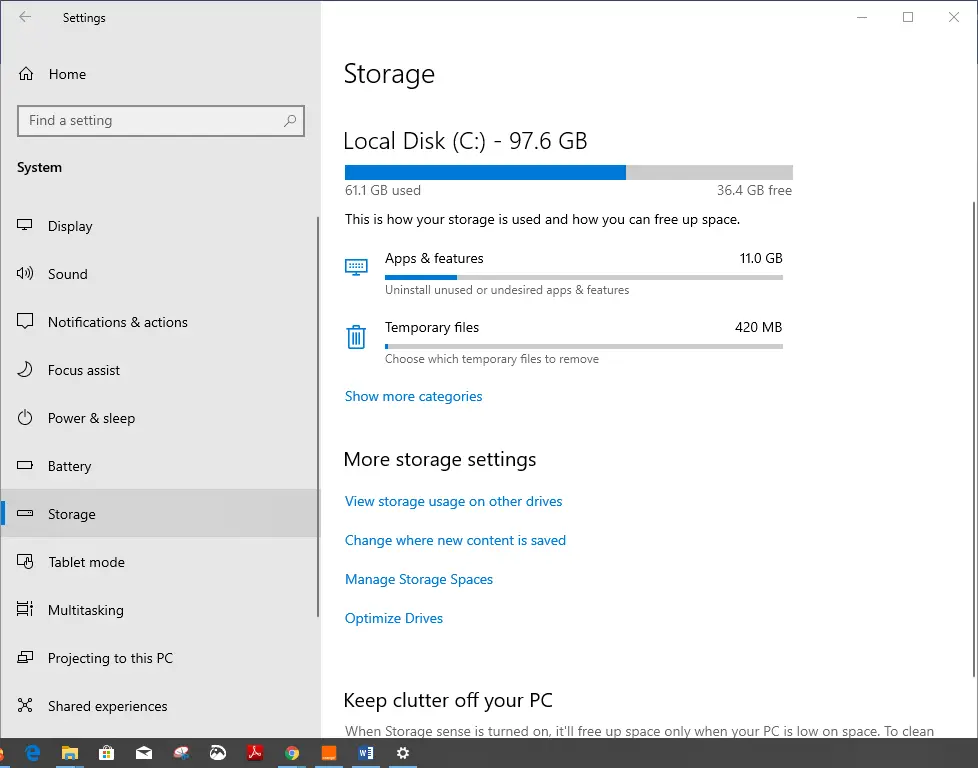Open Microsoft Store from the taskbar
978x768 pixels.
click(x=107, y=753)
